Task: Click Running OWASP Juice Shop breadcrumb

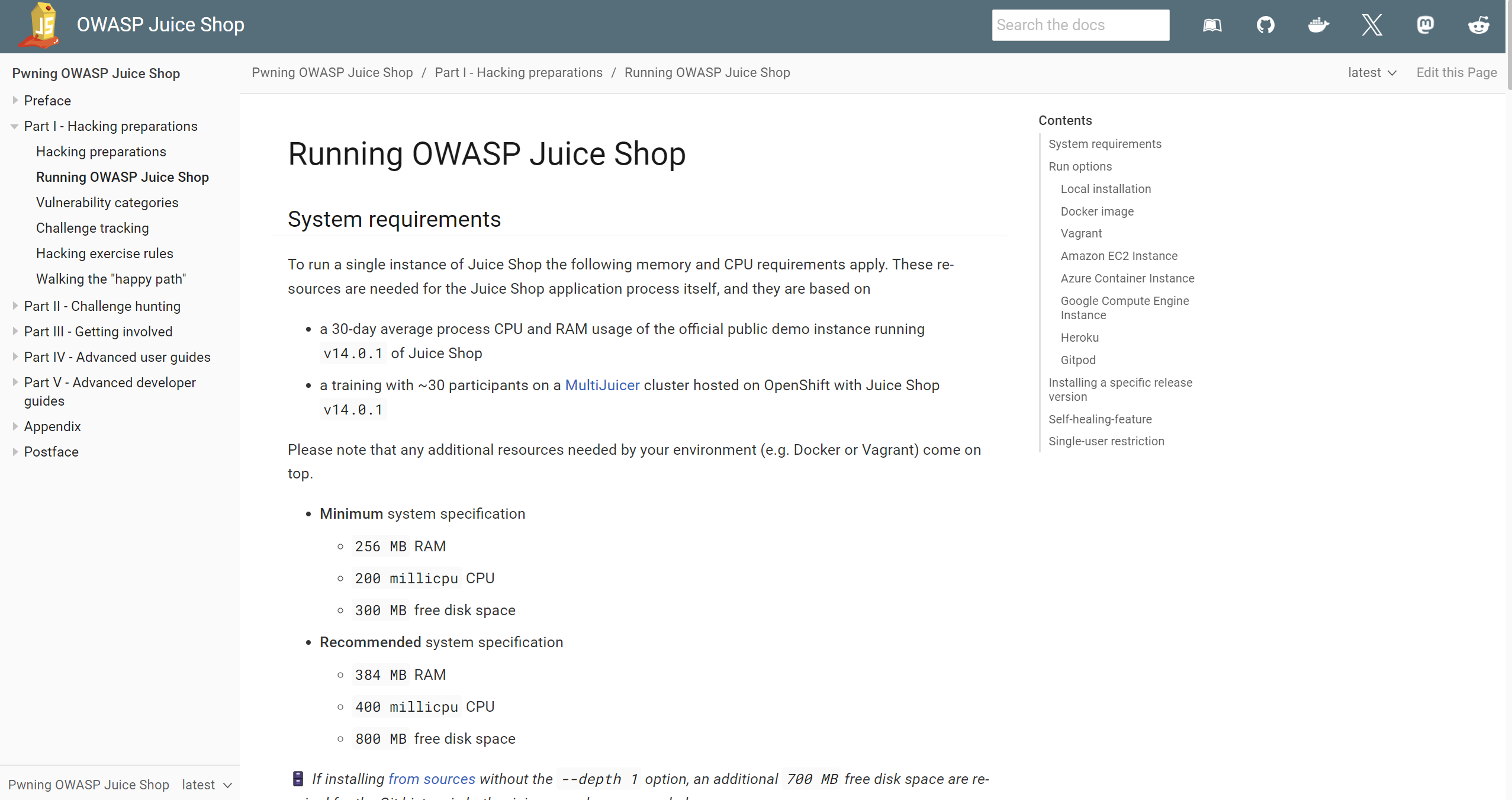Action: click(x=707, y=72)
